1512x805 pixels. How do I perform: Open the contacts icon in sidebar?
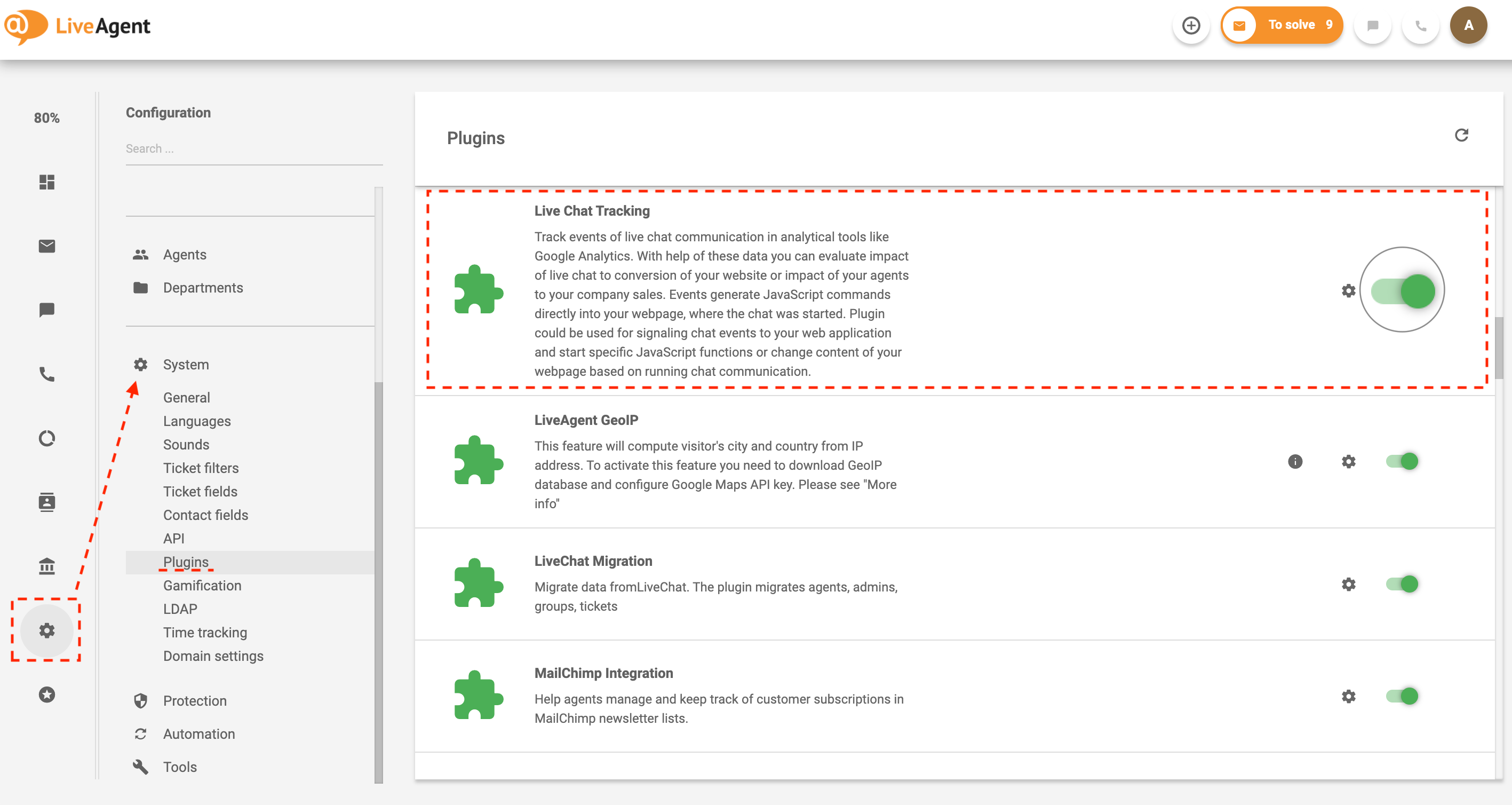click(x=47, y=502)
